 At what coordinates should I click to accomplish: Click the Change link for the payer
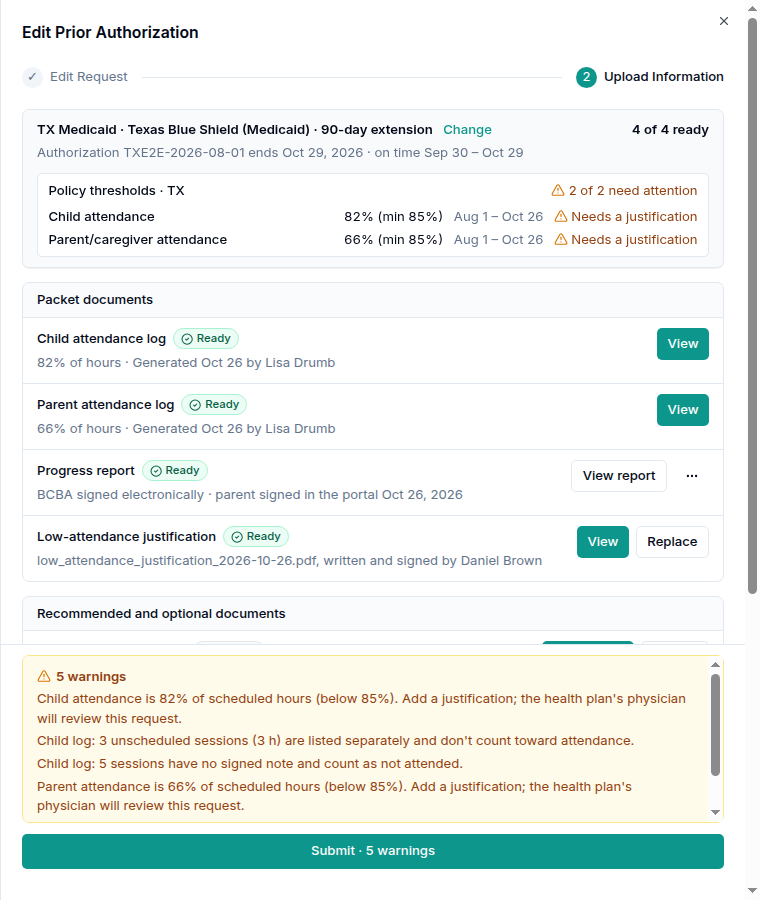[467, 130]
